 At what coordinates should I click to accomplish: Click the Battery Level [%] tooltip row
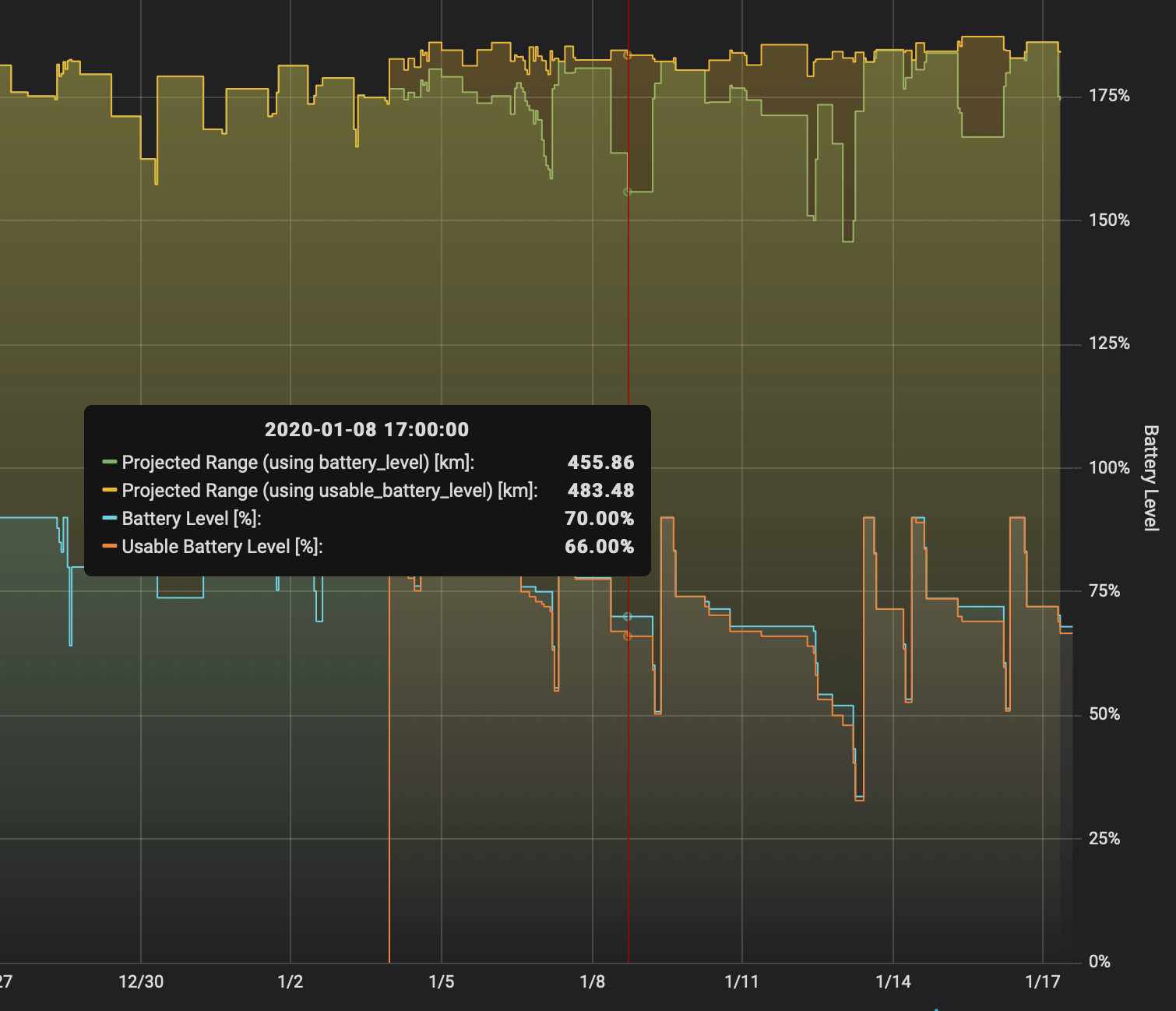pyautogui.click(x=368, y=519)
